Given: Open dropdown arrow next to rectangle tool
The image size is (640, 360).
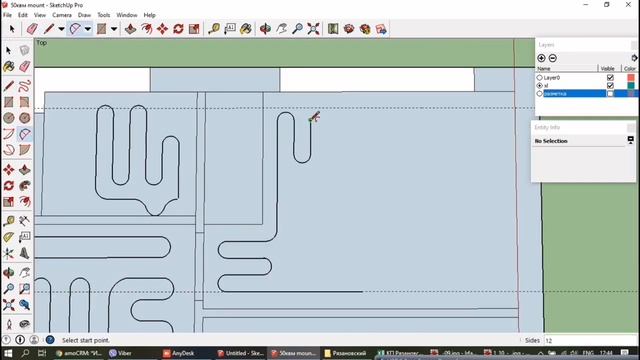Looking at the screenshot, I should pyautogui.click(x=114, y=29).
